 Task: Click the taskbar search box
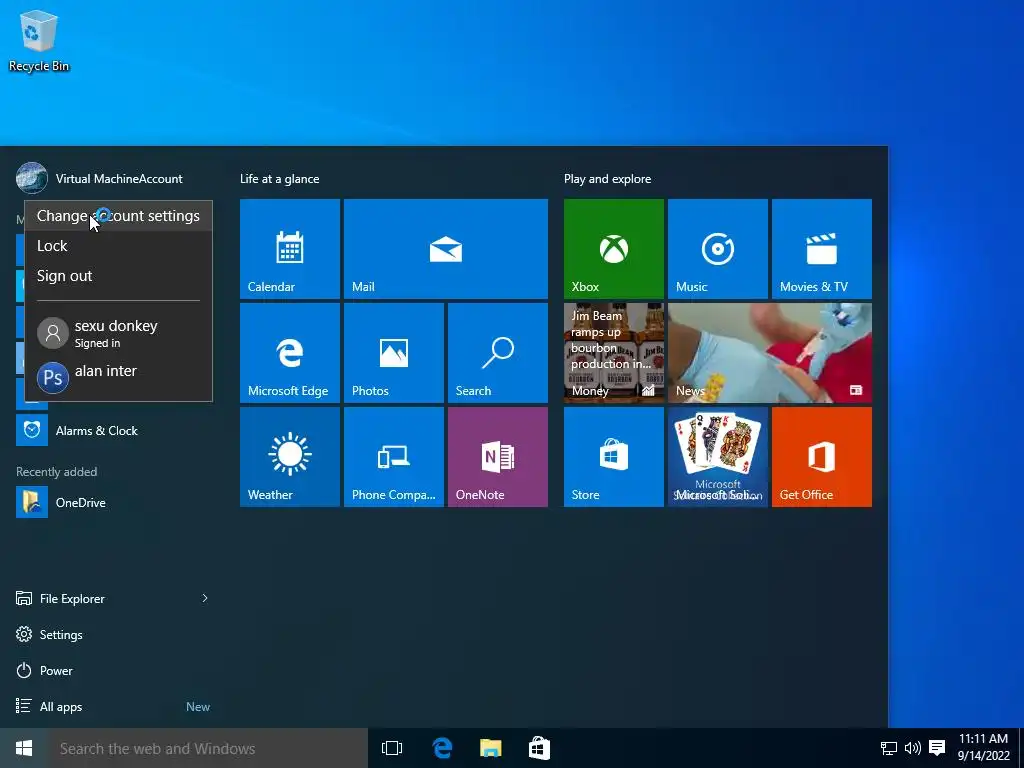point(208,748)
